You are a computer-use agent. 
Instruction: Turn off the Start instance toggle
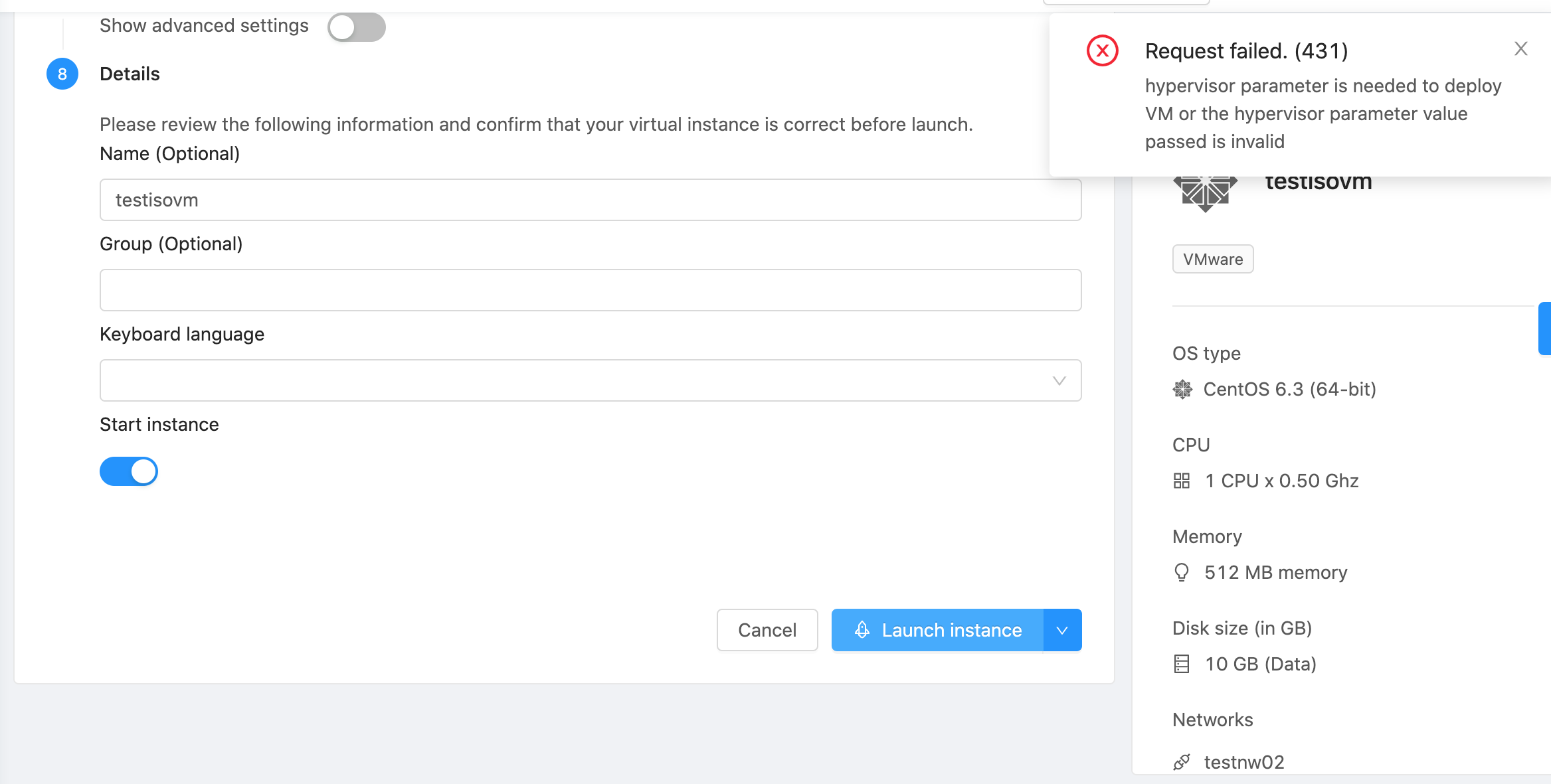[129, 471]
